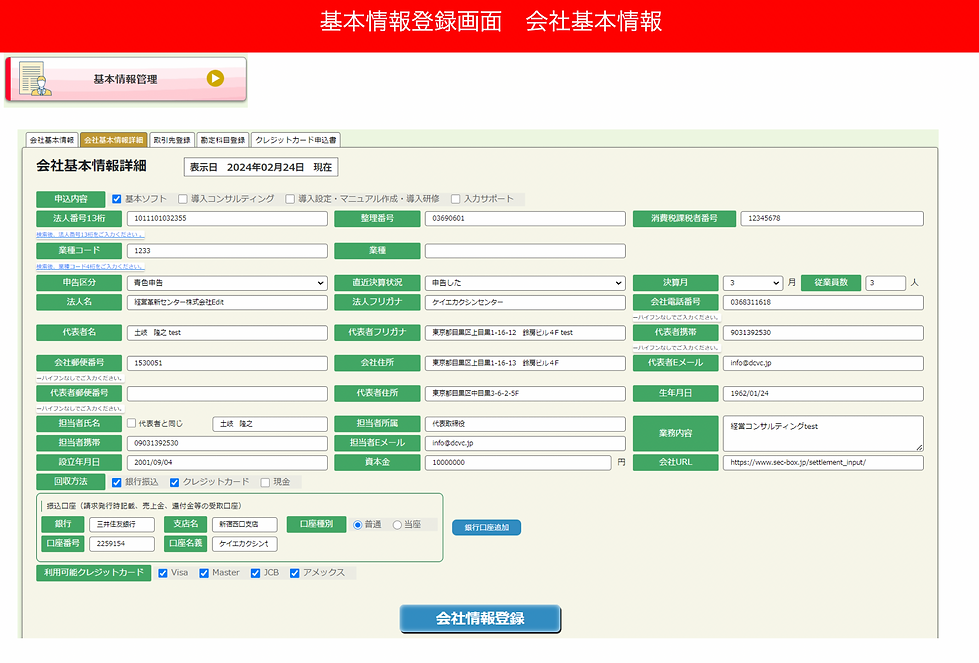Screen dimensions: 979x663
Task: Toggle クレジットカード collection method checkbox
Action: [175, 483]
